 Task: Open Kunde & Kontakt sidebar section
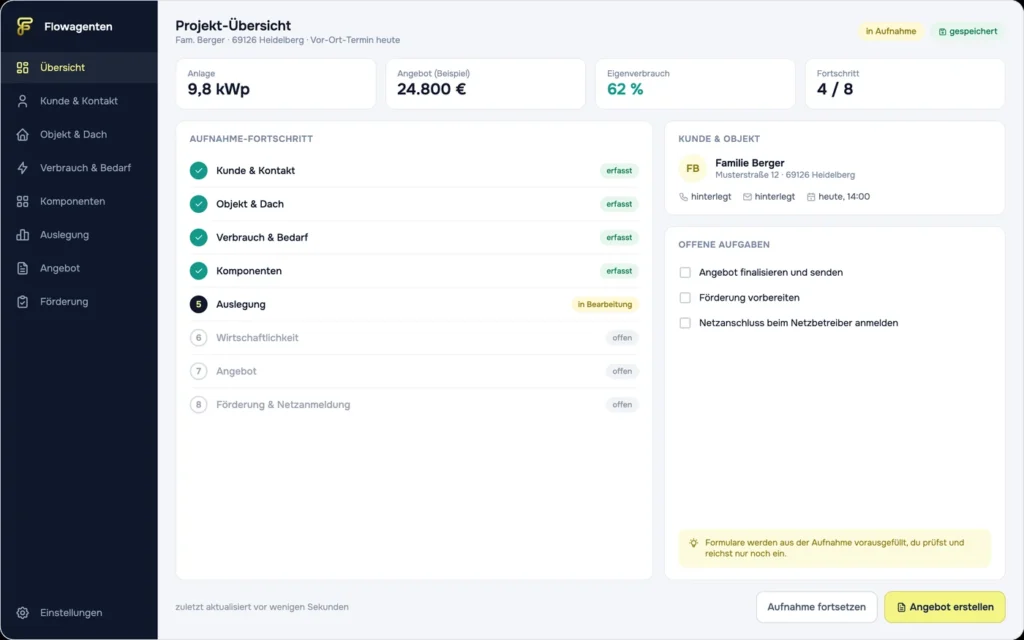(x=79, y=101)
